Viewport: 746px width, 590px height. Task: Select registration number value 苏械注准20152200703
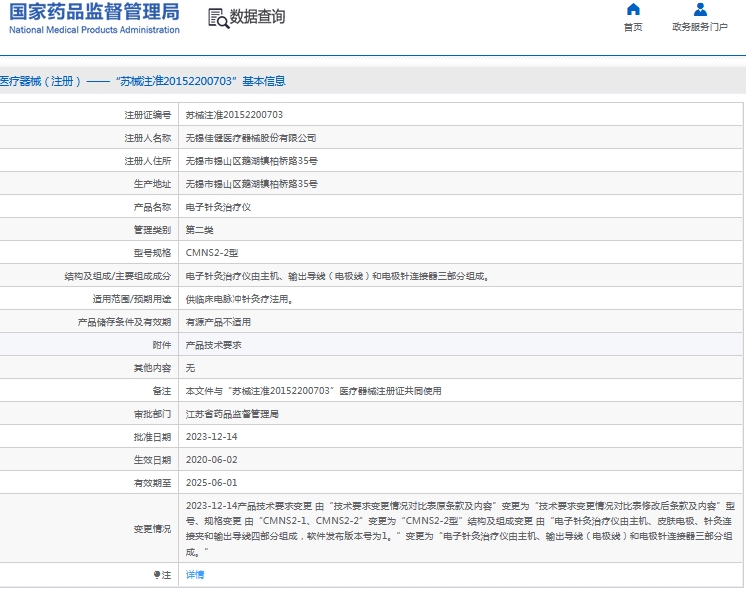click(234, 115)
